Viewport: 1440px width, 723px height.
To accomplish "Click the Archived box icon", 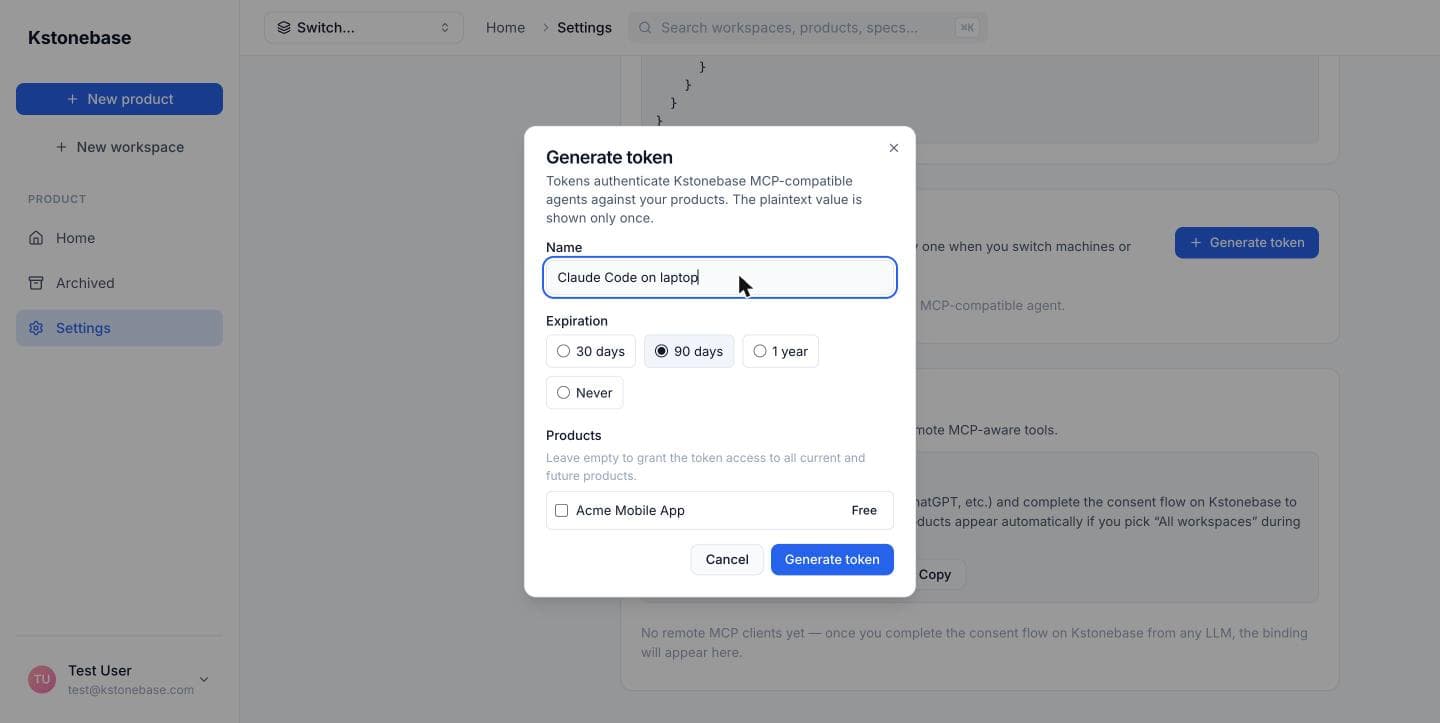I will (36, 283).
